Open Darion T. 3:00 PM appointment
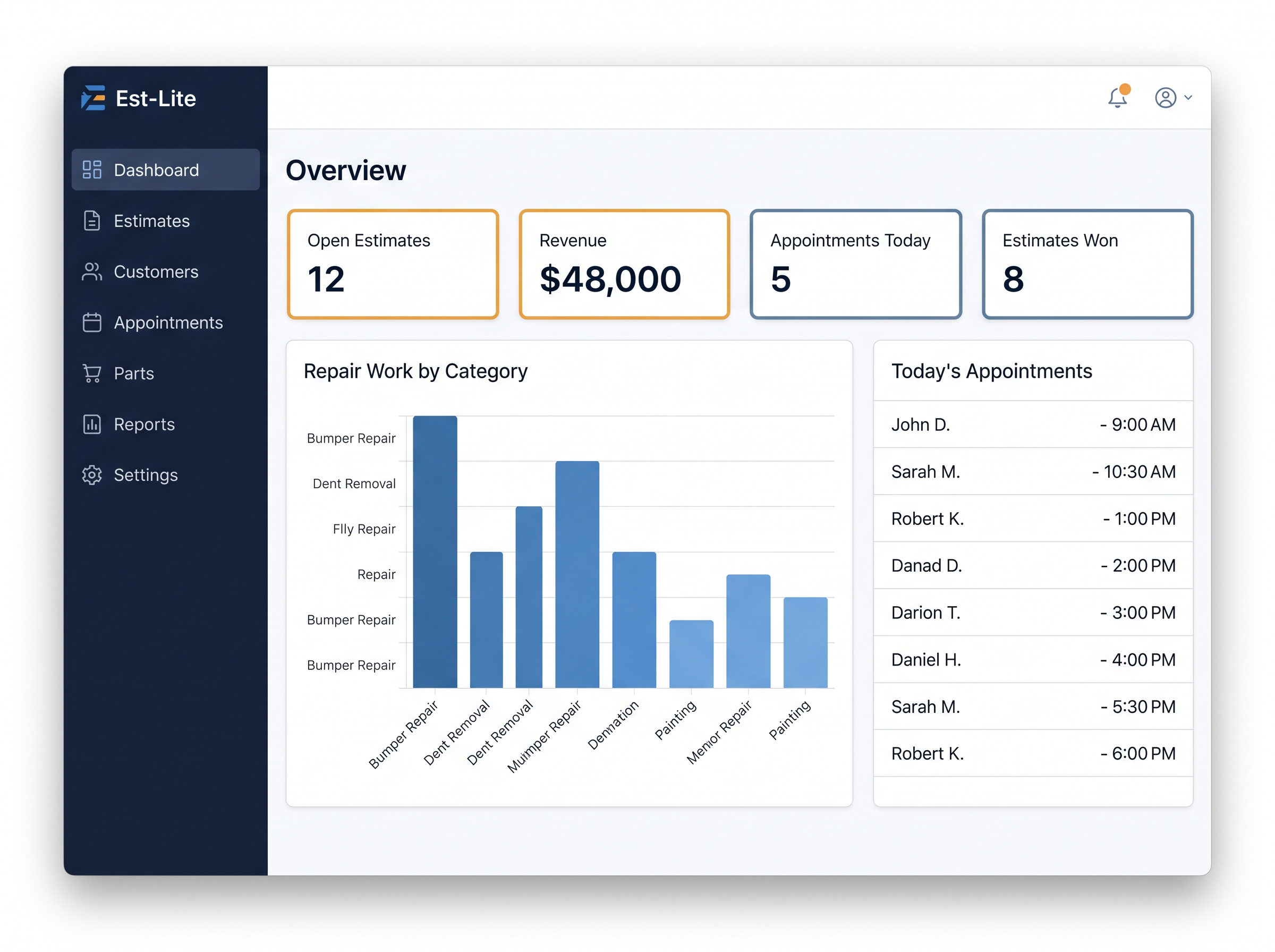The width and height of the screenshot is (1275, 952). tap(1033, 613)
